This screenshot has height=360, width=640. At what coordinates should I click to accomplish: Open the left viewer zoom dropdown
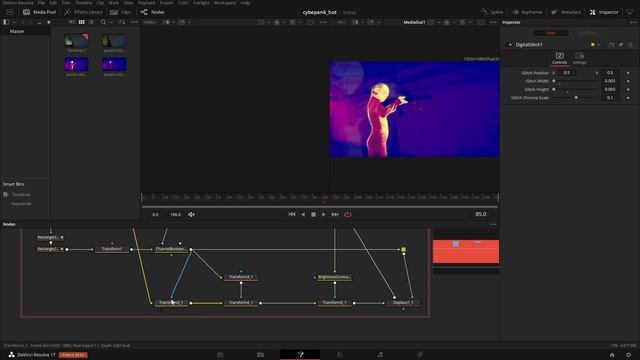coord(150,22)
